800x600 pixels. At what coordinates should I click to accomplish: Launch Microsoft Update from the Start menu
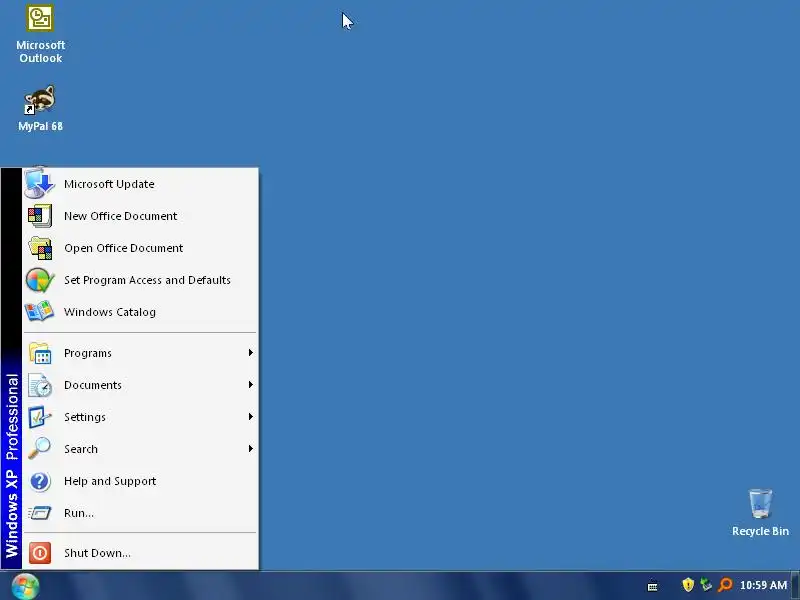click(140, 184)
